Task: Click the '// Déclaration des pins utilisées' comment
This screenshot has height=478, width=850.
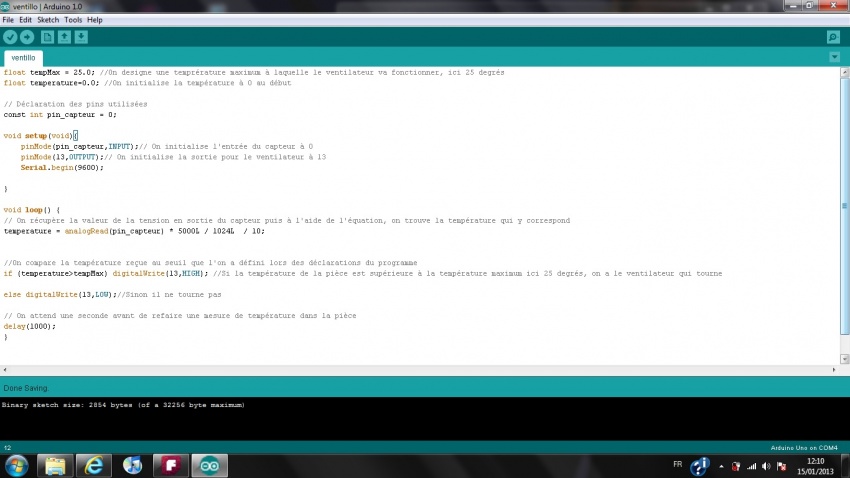Action: [x=75, y=105]
